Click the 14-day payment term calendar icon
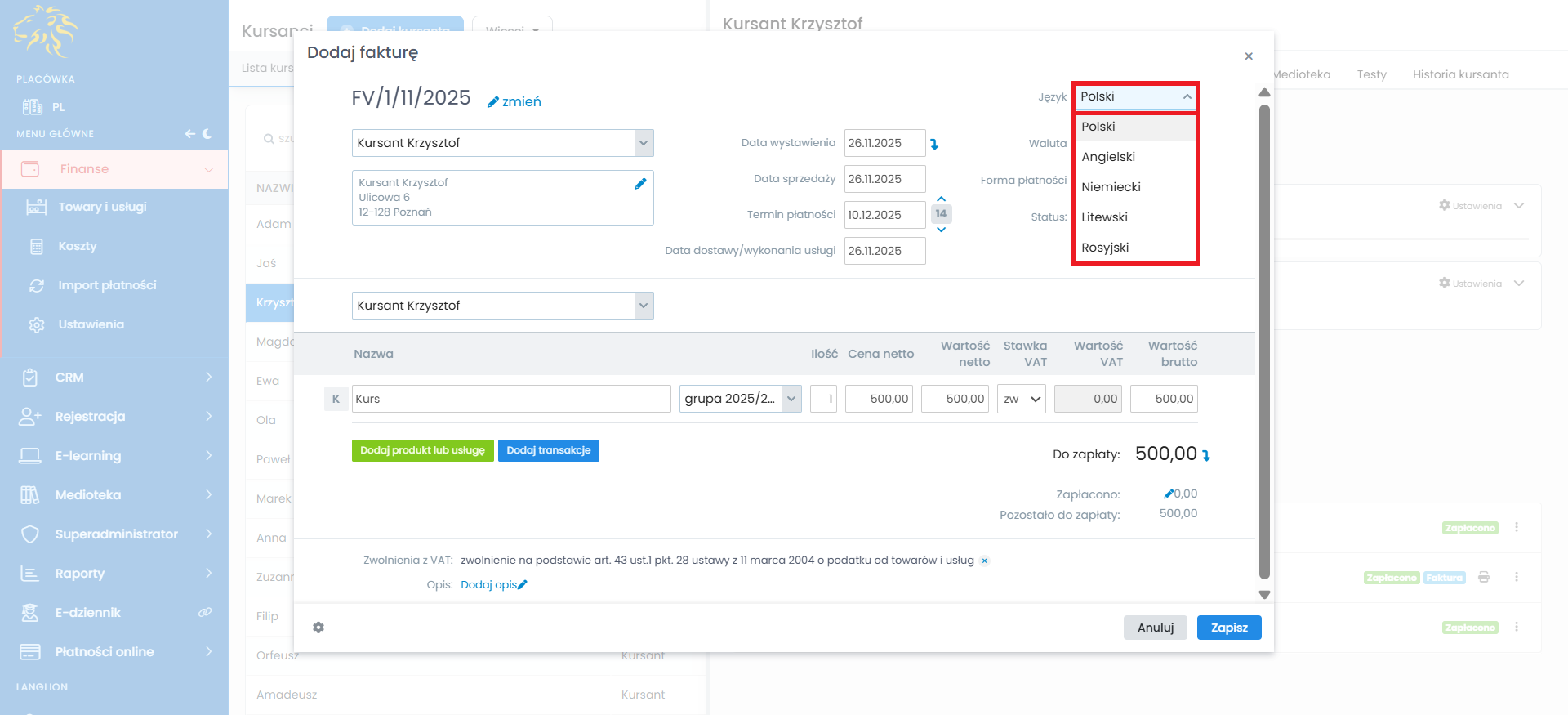Screen dimensions: 1568x715 click(x=941, y=214)
